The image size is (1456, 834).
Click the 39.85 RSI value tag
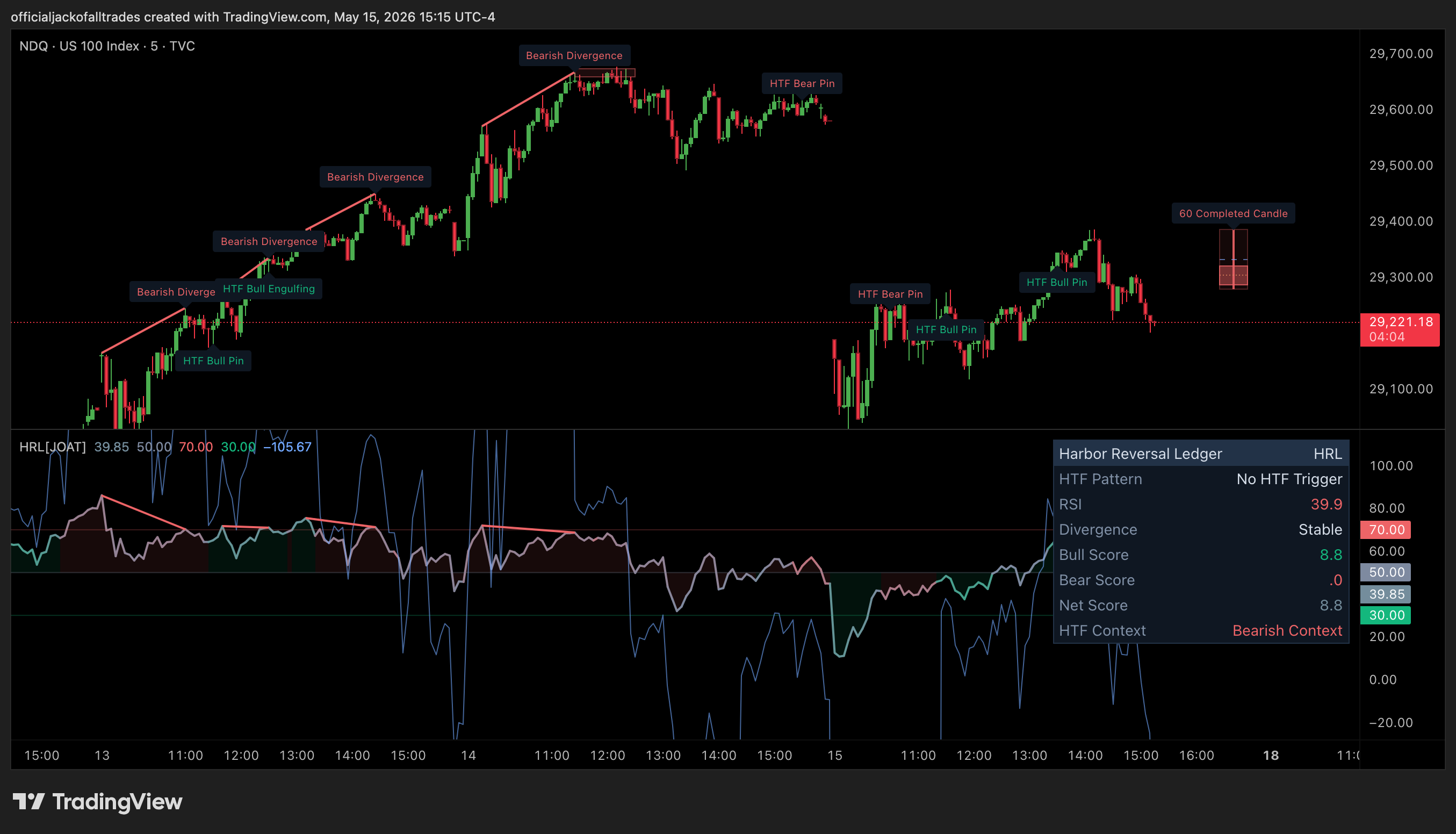[1386, 593]
